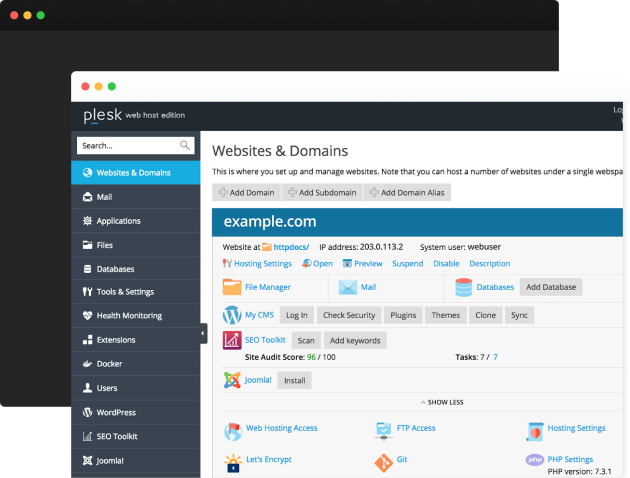
Task: Click the Add Subdomain button
Action: [322, 192]
